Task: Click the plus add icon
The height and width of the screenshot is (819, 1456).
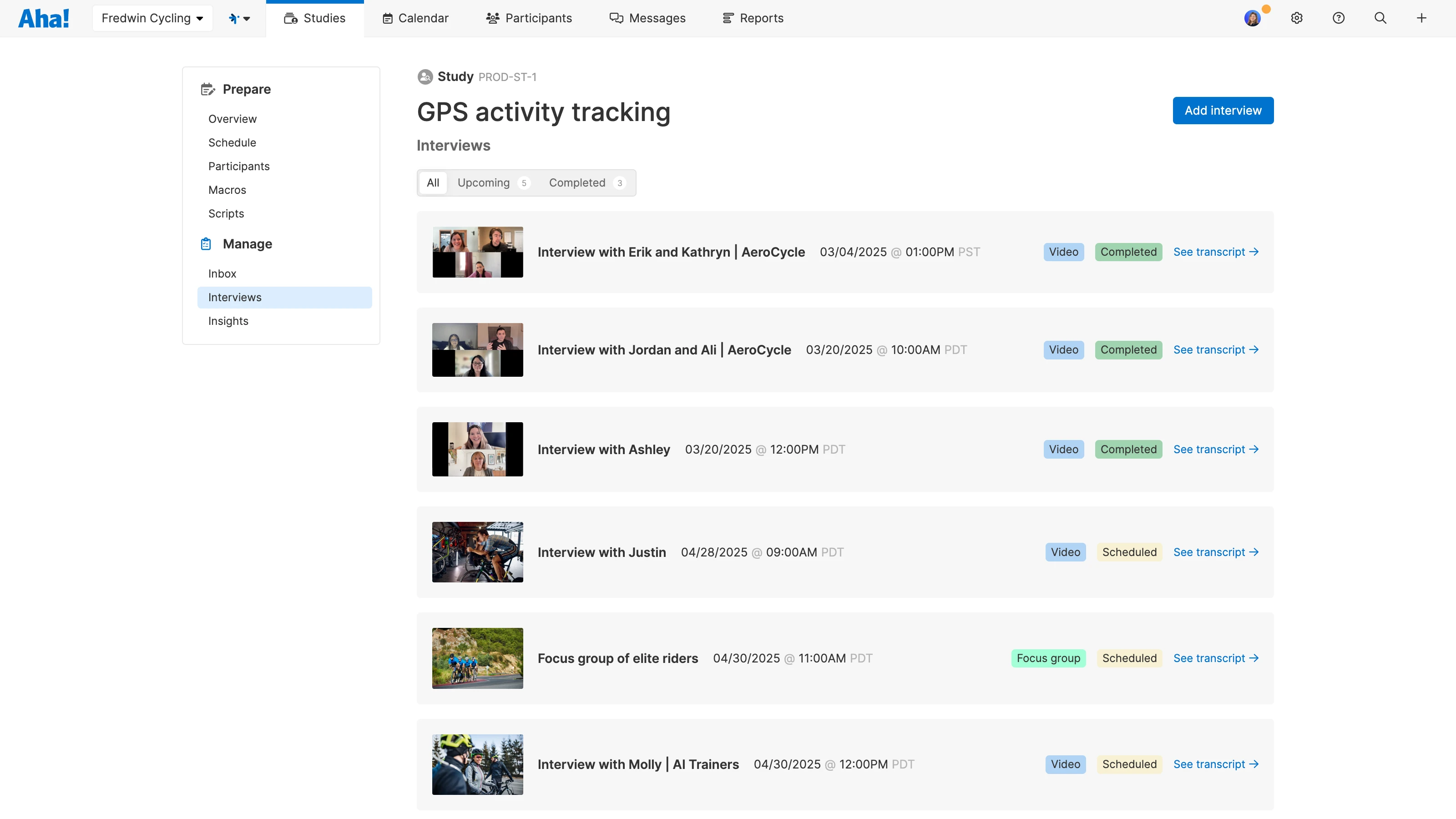Action: coord(1421,18)
